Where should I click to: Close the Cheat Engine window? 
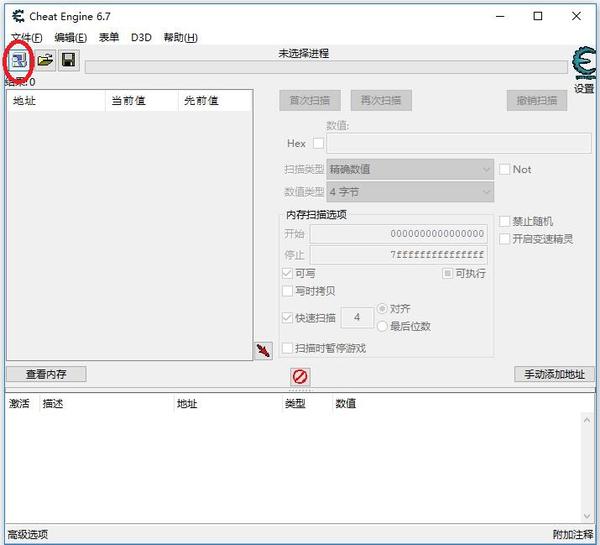click(x=576, y=16)
